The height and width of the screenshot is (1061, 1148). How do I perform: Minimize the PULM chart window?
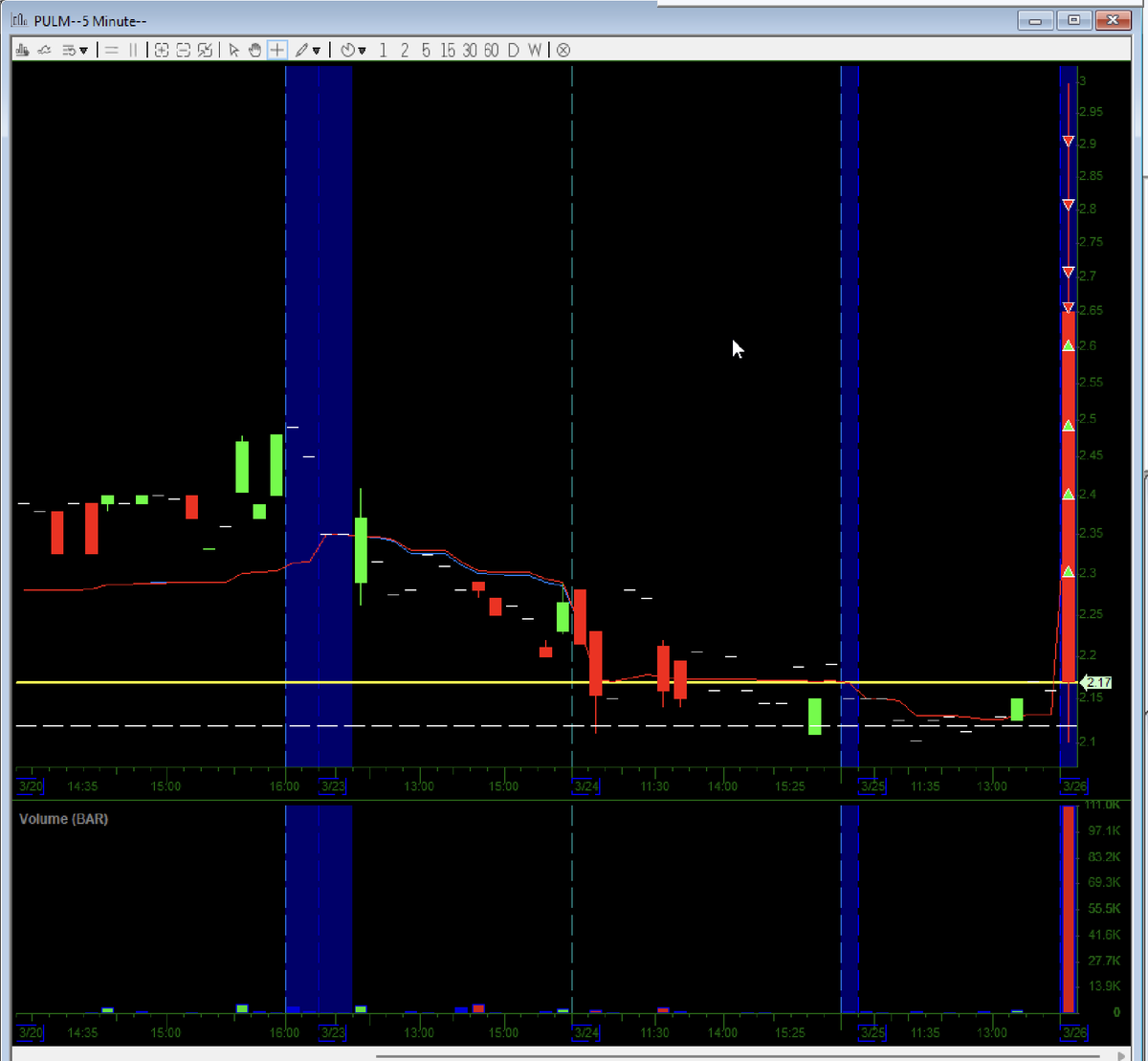pos(1036,20)
